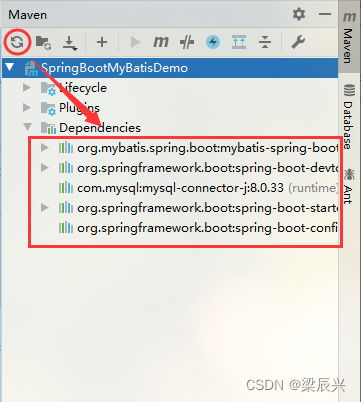The image size is (361, 402).
Task: Execute Maven Goal using m icon
Action: pyautogui.click(x=161, y=42)
